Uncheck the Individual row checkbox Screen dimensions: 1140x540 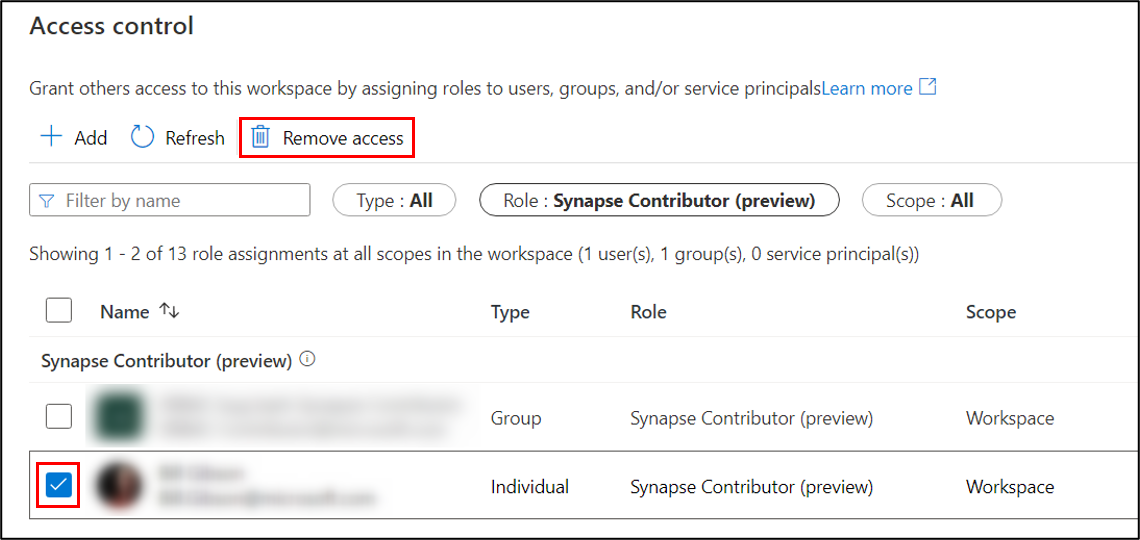pos(59,485)
